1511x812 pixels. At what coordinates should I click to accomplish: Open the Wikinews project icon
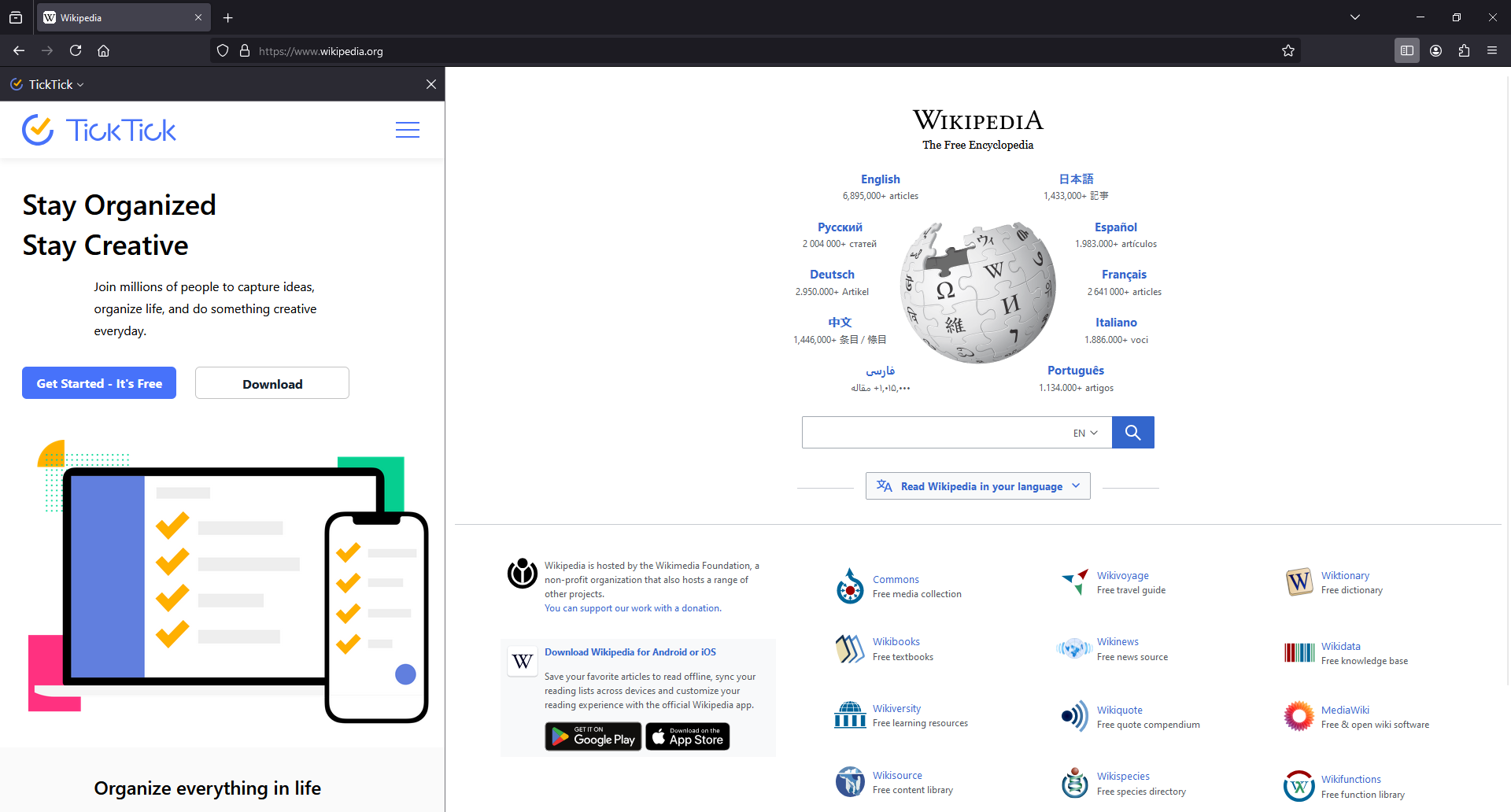point(1074,649)
